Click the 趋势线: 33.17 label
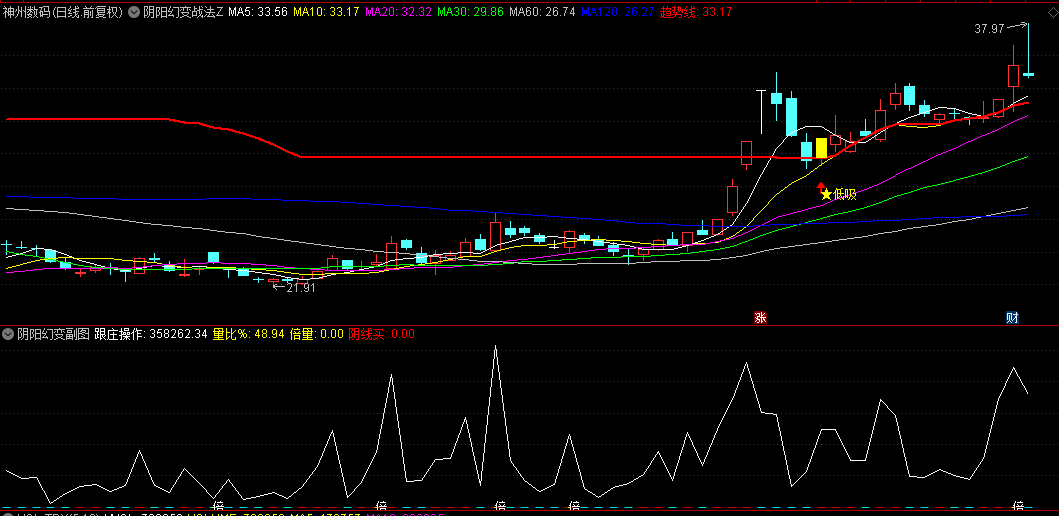This screenshot has height=516, width=1059. click(695, 11)
